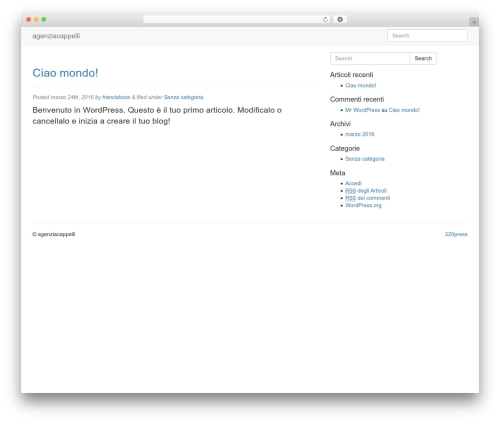
Task: Open RSS degli Articoli feed
Action: tap(366, 191)
